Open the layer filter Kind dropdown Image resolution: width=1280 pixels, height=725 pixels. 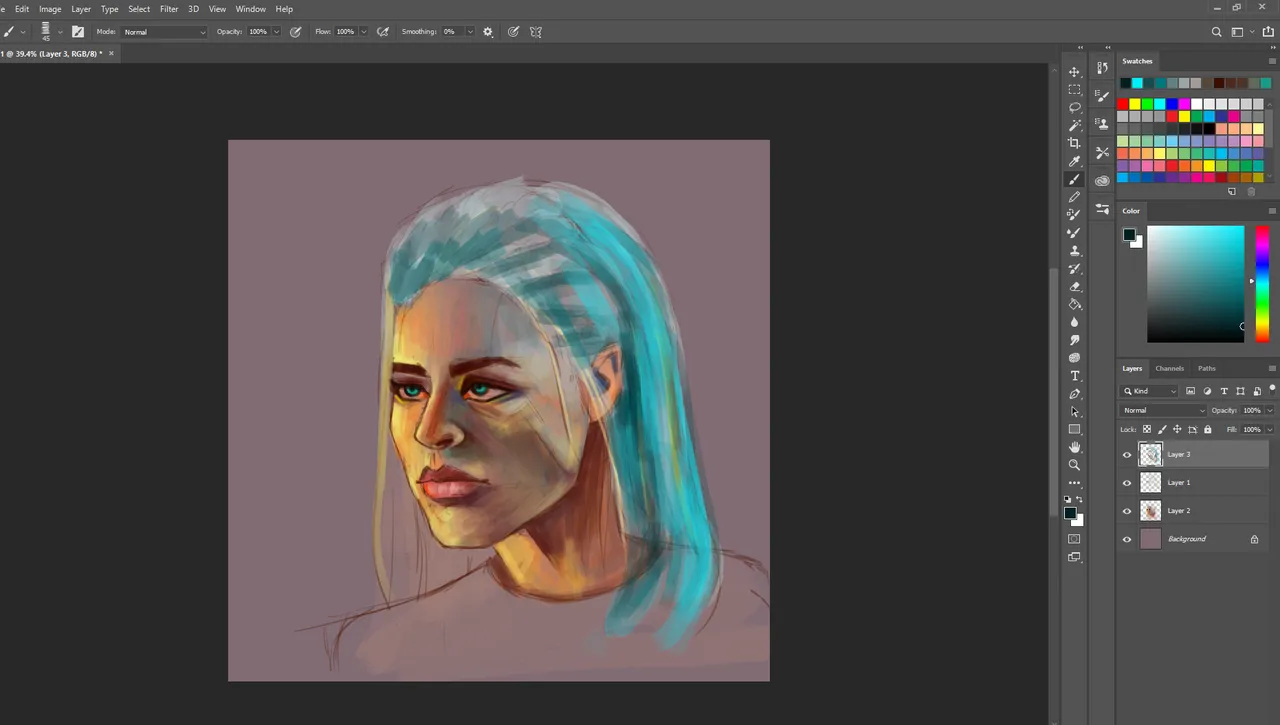click(x=1150, y=391)
